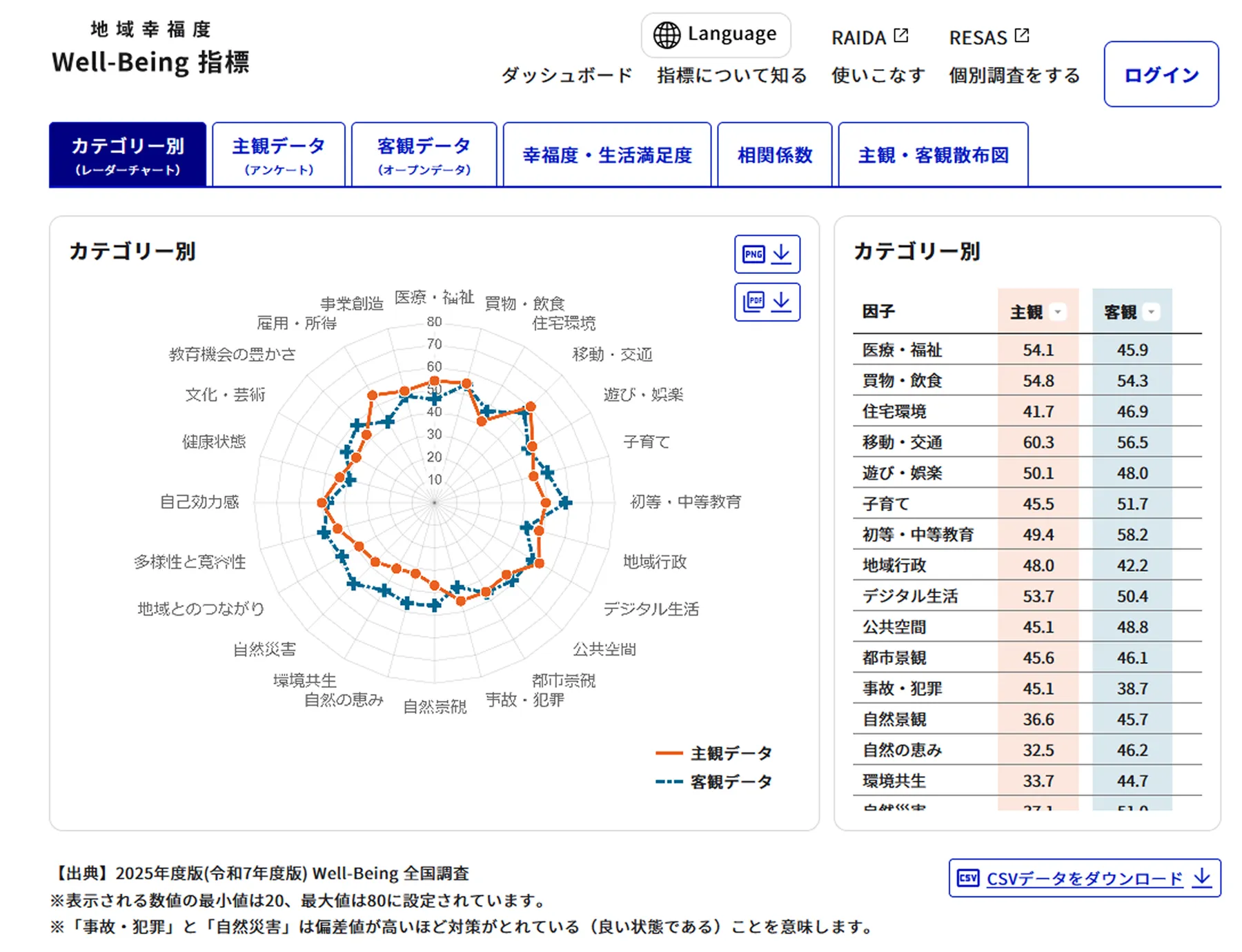Sort table by 主観 column dropdown
This screenshot has height=952, width=1242.
point(1057,313)
